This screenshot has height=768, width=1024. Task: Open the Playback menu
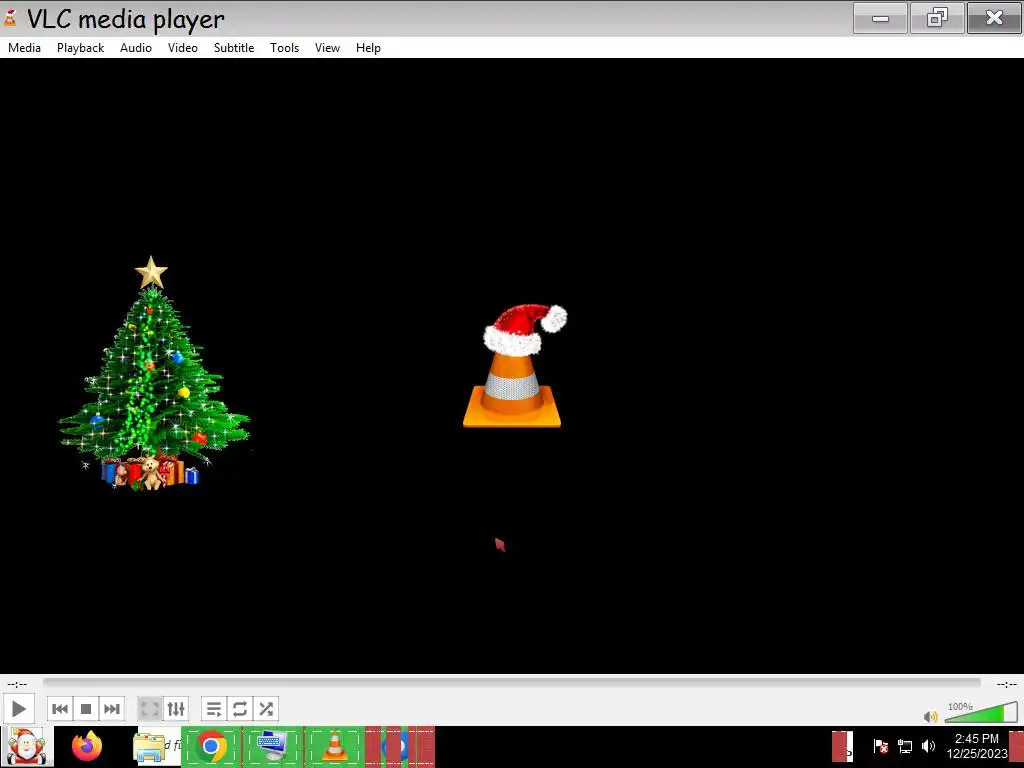(x=80, y=48)
